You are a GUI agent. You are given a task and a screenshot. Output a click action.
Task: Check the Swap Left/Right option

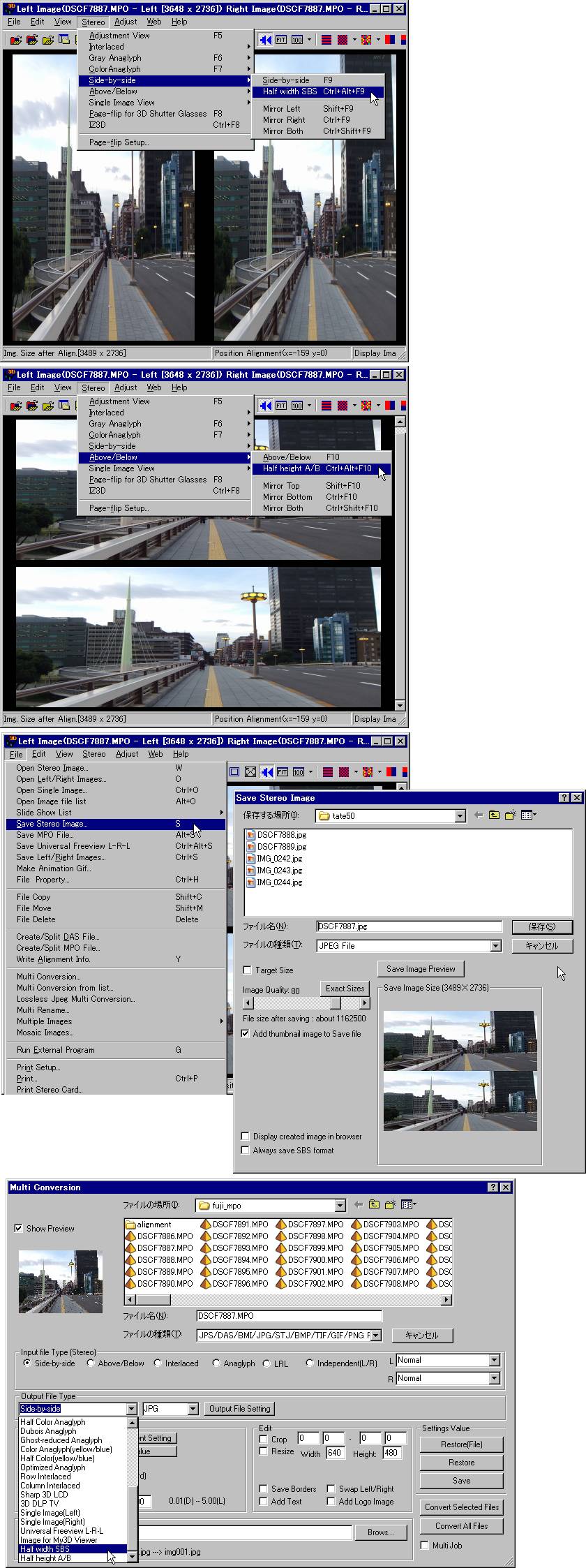pyautogui.click(x=331, y=1489)
